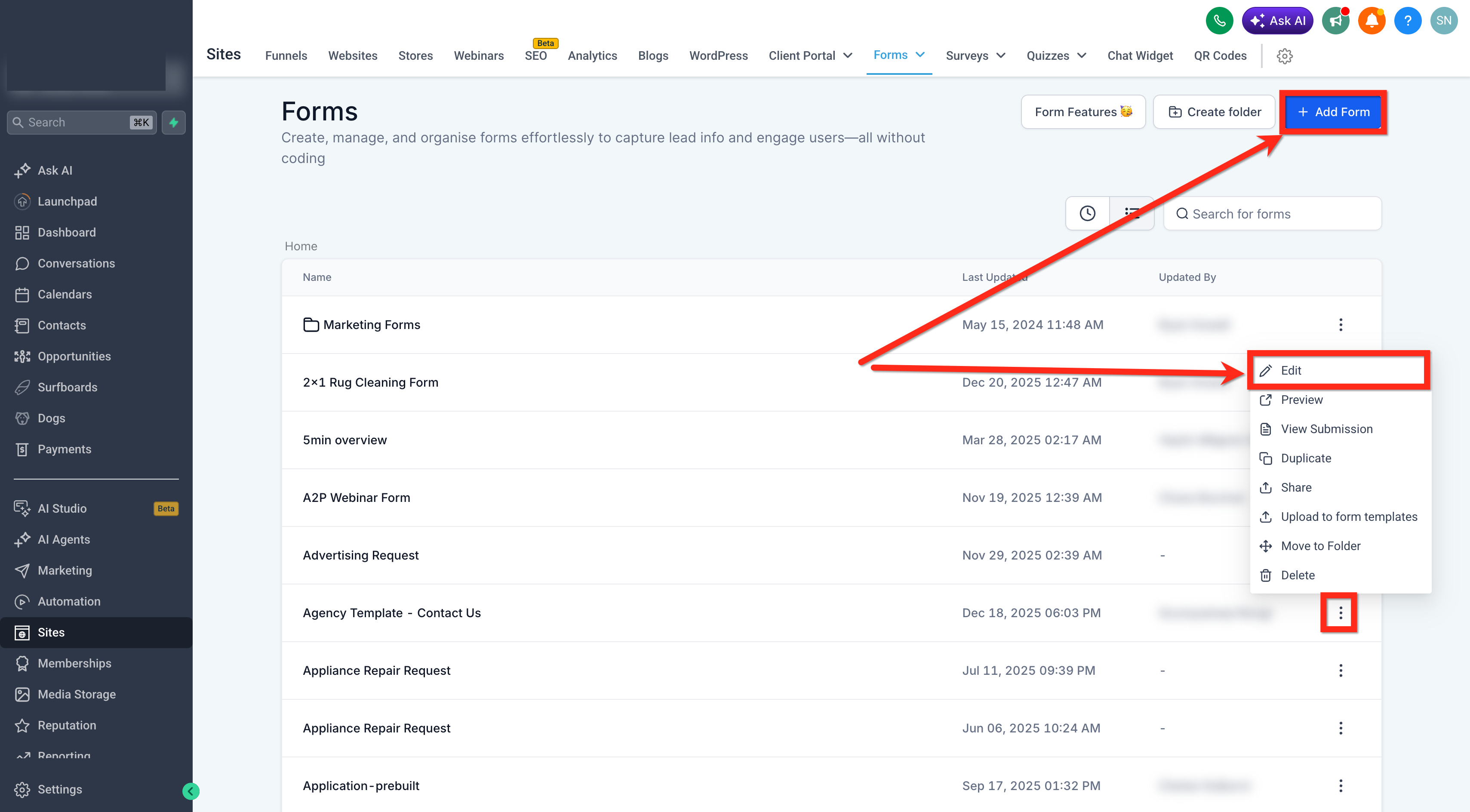Screen dimensions: 1470x812
Task: Switch to the list view icon
Action: tap(1132, 213)
